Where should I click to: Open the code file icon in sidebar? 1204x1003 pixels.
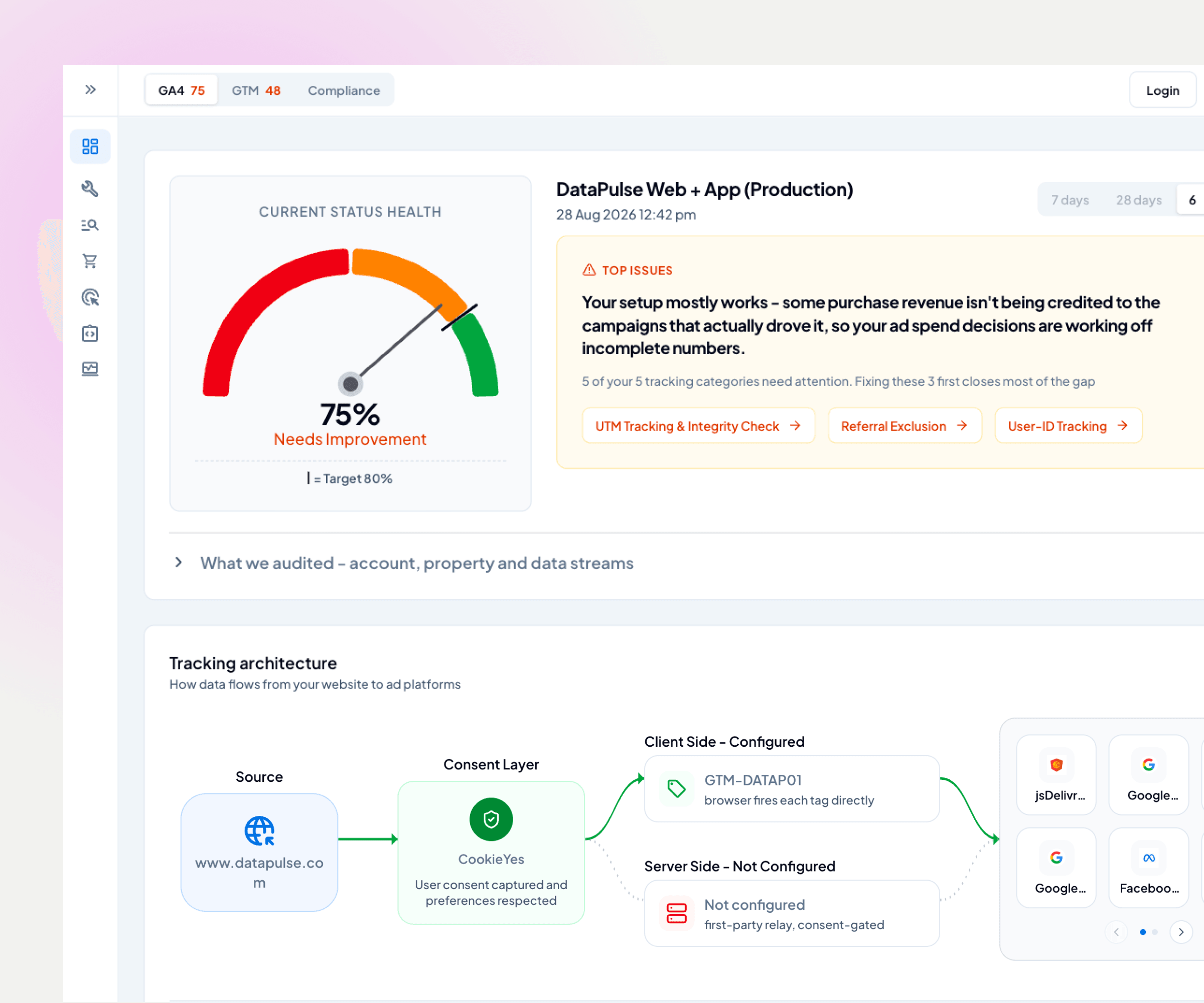tap(90, 333)
